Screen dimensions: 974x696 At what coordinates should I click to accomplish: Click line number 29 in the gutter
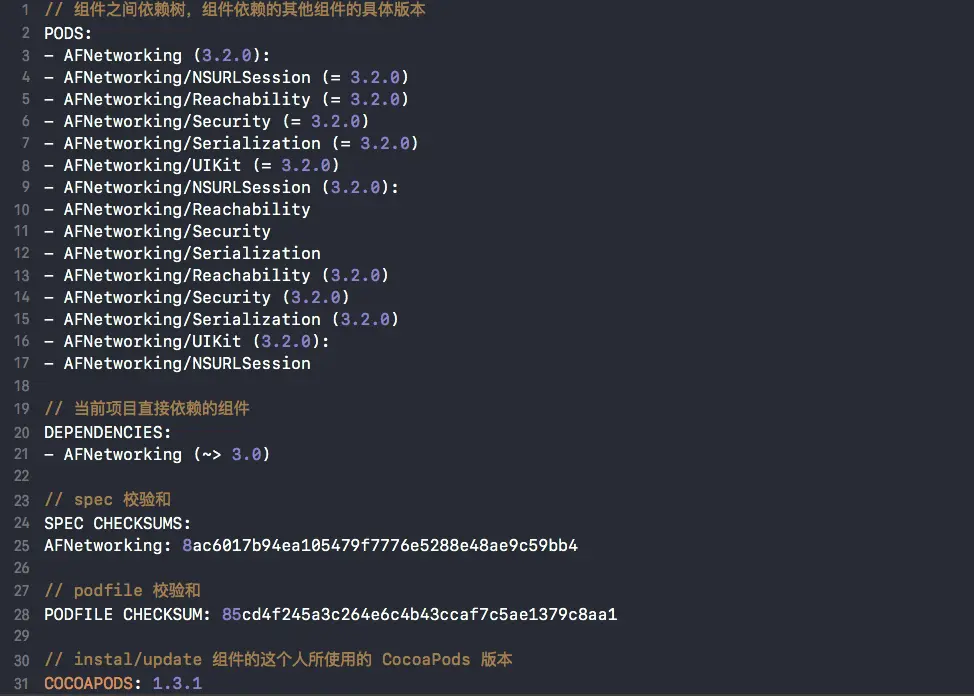coord(22,636)
